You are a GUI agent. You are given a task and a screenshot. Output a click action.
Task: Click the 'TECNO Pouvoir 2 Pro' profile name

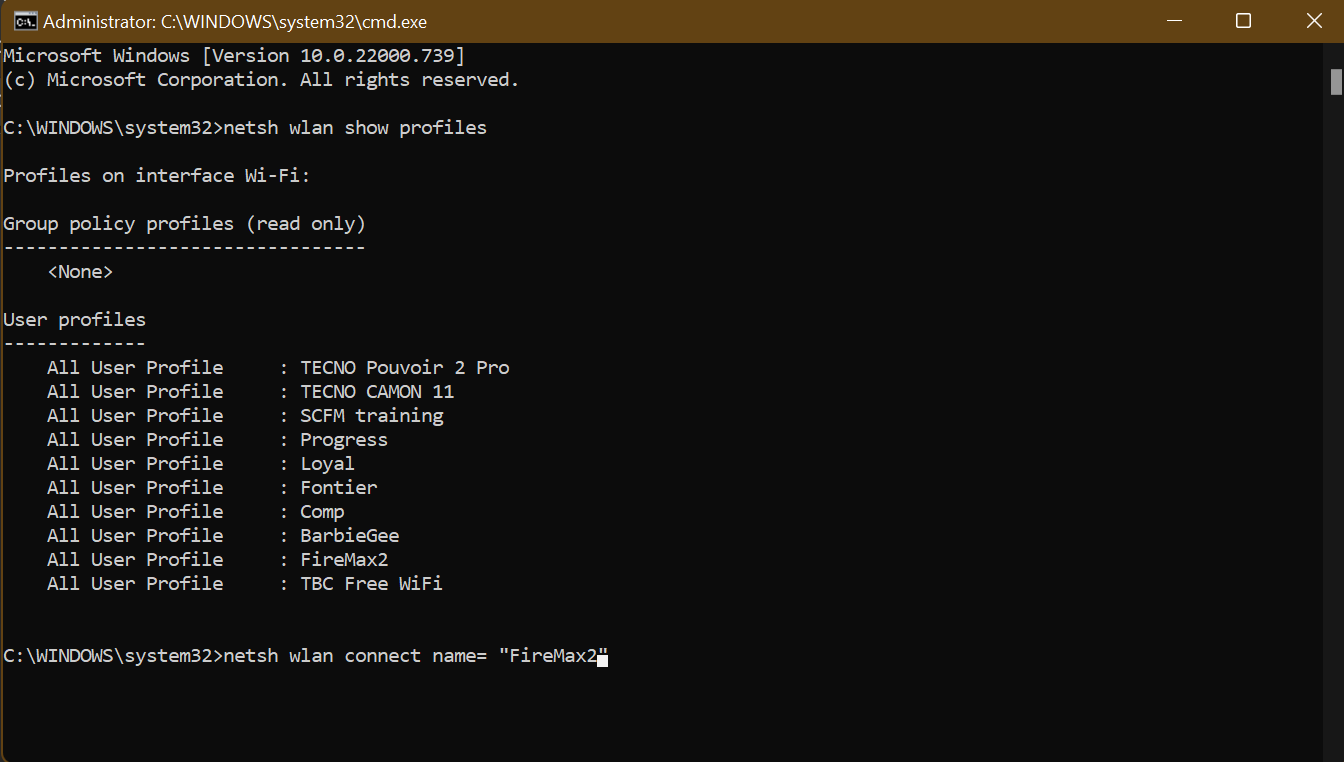click(x=404, y=368)
